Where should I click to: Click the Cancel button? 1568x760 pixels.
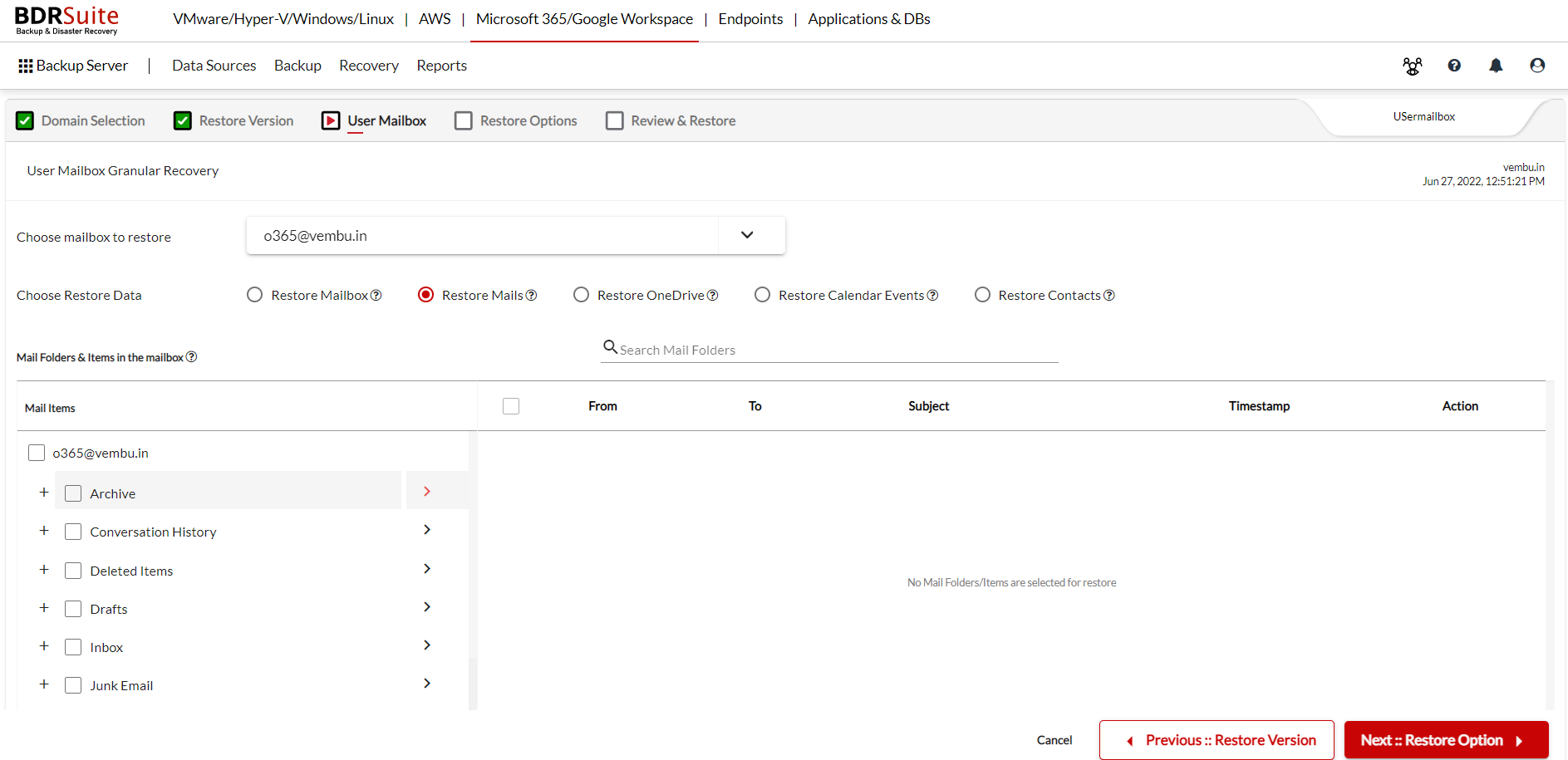(x=1054, y=740)
